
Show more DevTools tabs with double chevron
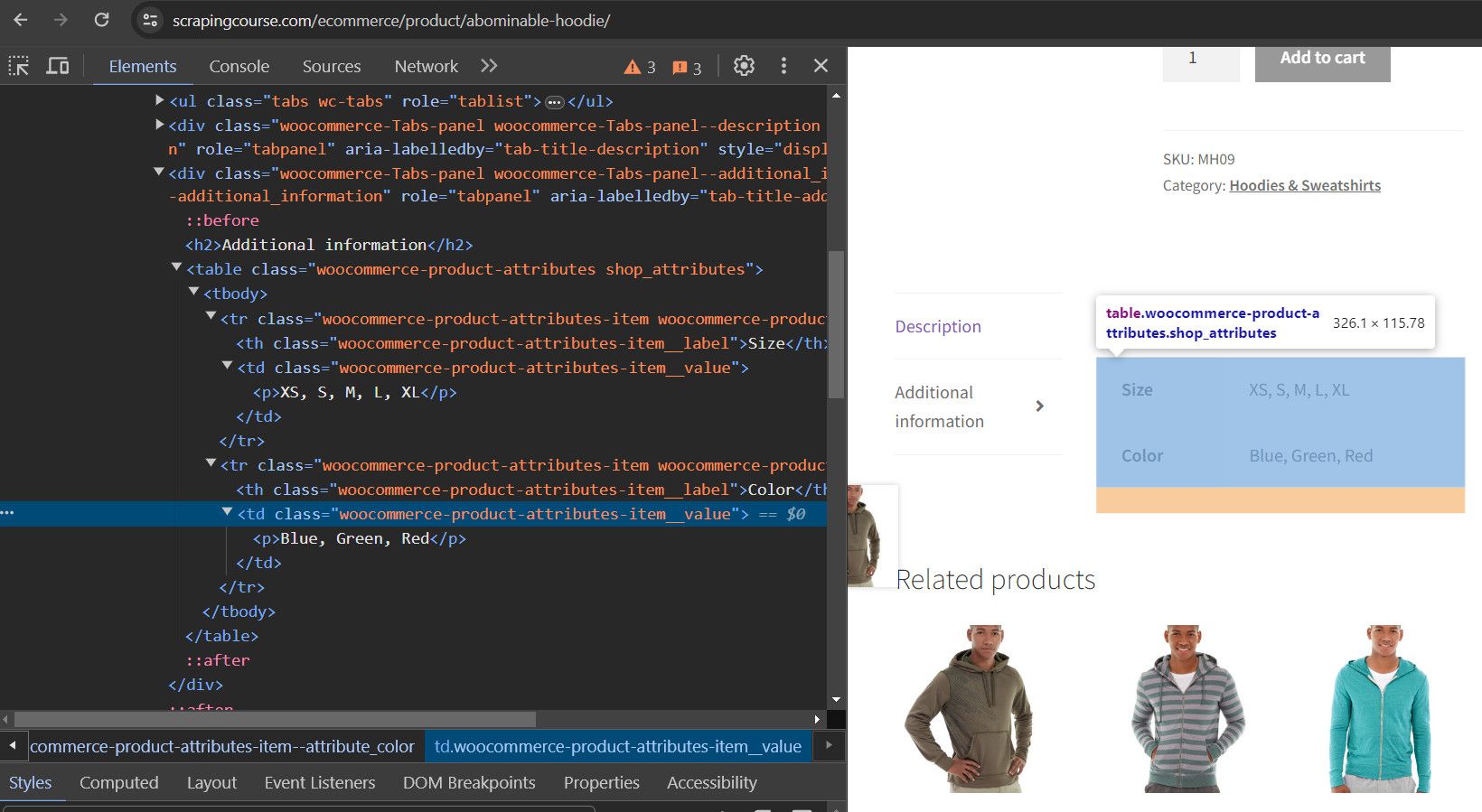pyautogui.click(x=489, y=66)
